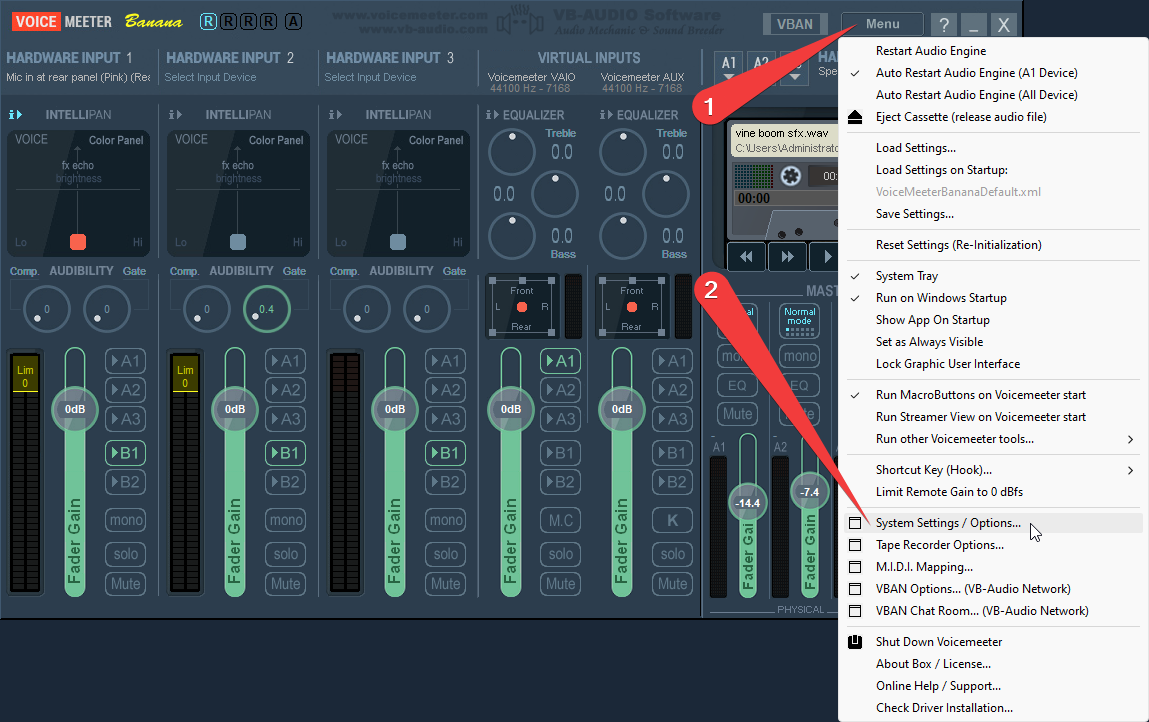Screen dimensions: 1149x722
Task: Click Hardware Input 1 fader gain knob
Action: 75,409
